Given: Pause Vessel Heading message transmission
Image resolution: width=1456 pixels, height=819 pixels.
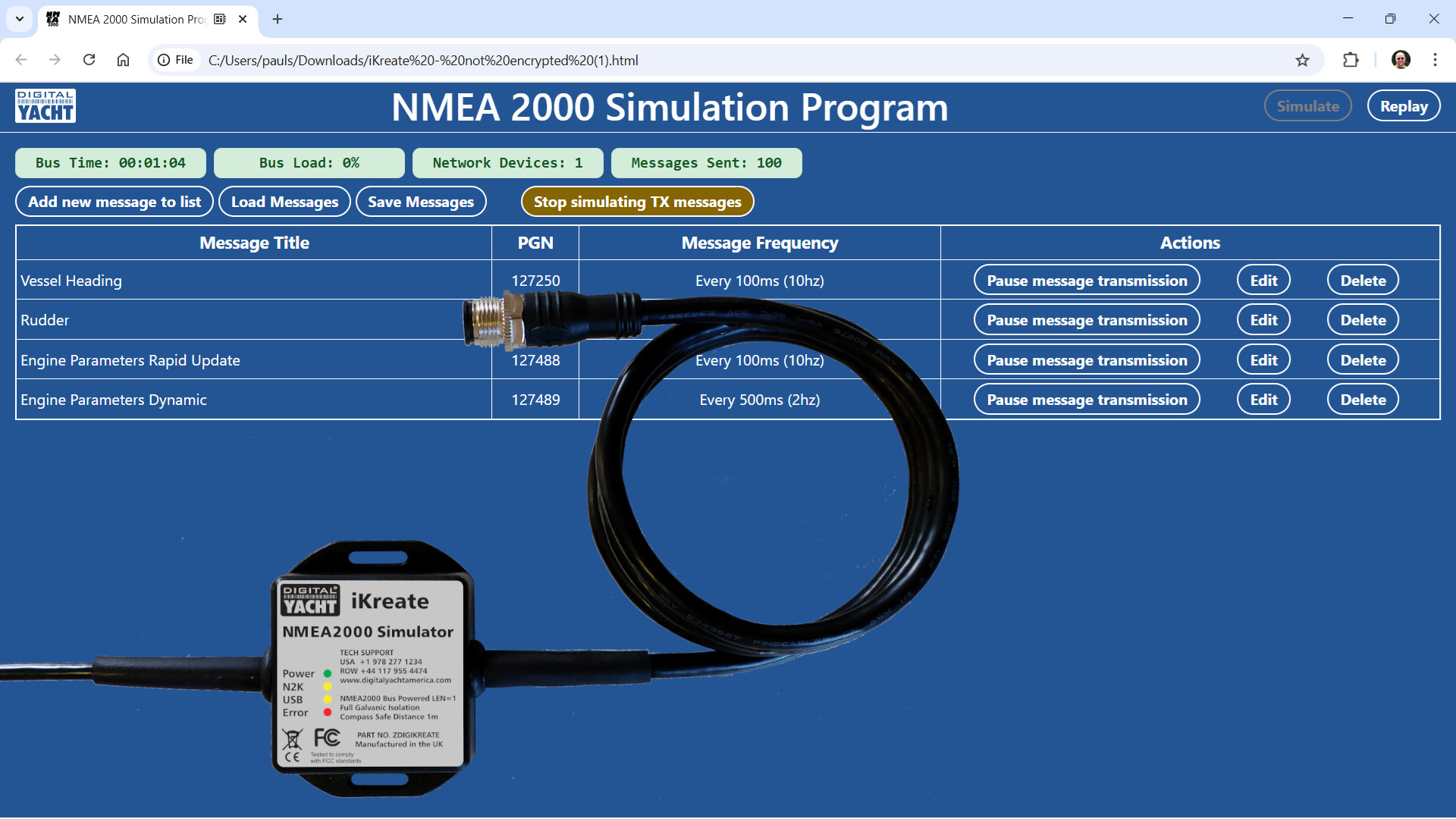Looking at the screenshot, I should (x=1086, y=281).
